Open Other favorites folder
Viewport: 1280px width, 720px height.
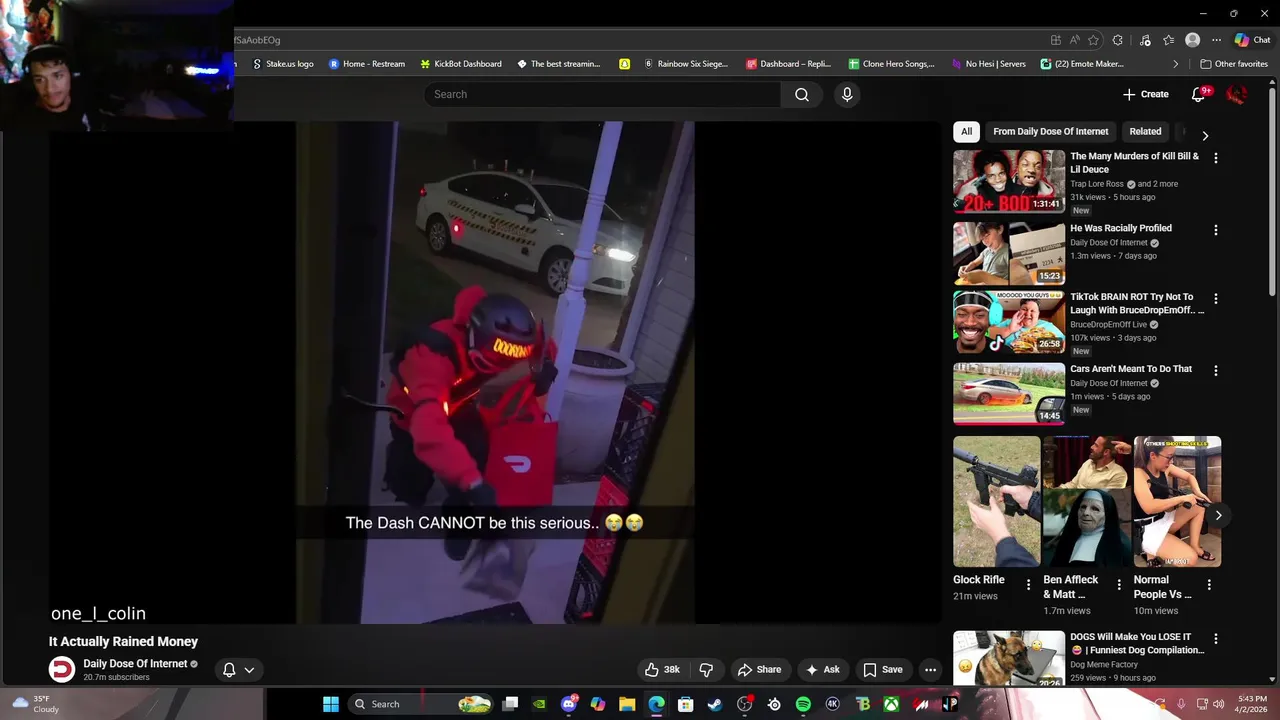click(x=1234, y=64)
